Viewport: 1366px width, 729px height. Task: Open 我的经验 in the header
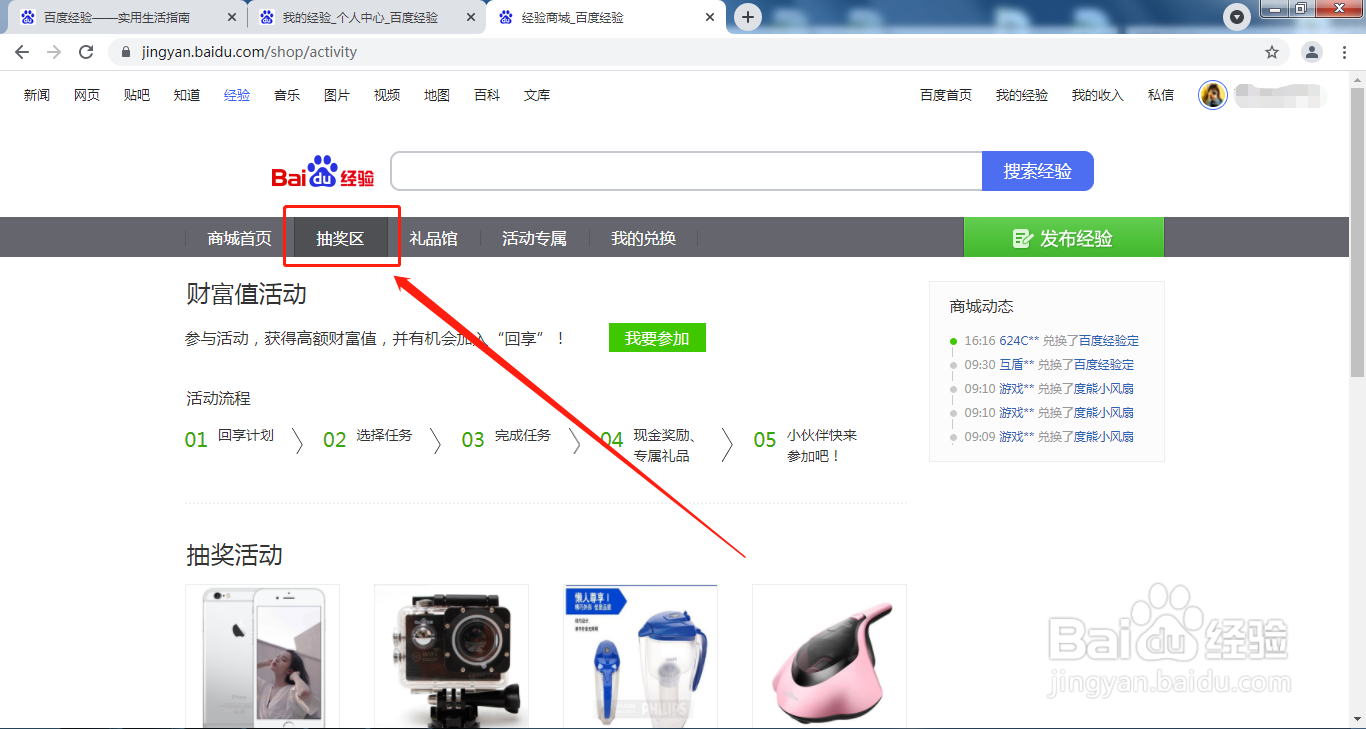[x=1022, y=95]
